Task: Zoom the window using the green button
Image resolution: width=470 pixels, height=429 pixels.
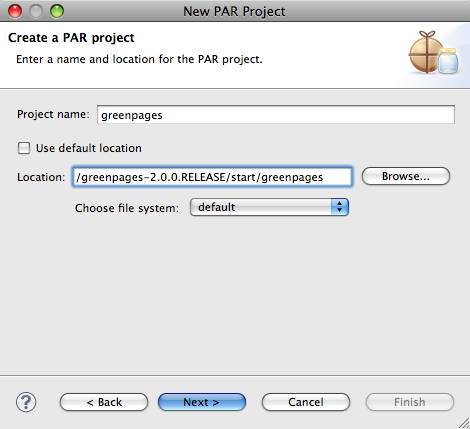Action: tap(57, 11)
